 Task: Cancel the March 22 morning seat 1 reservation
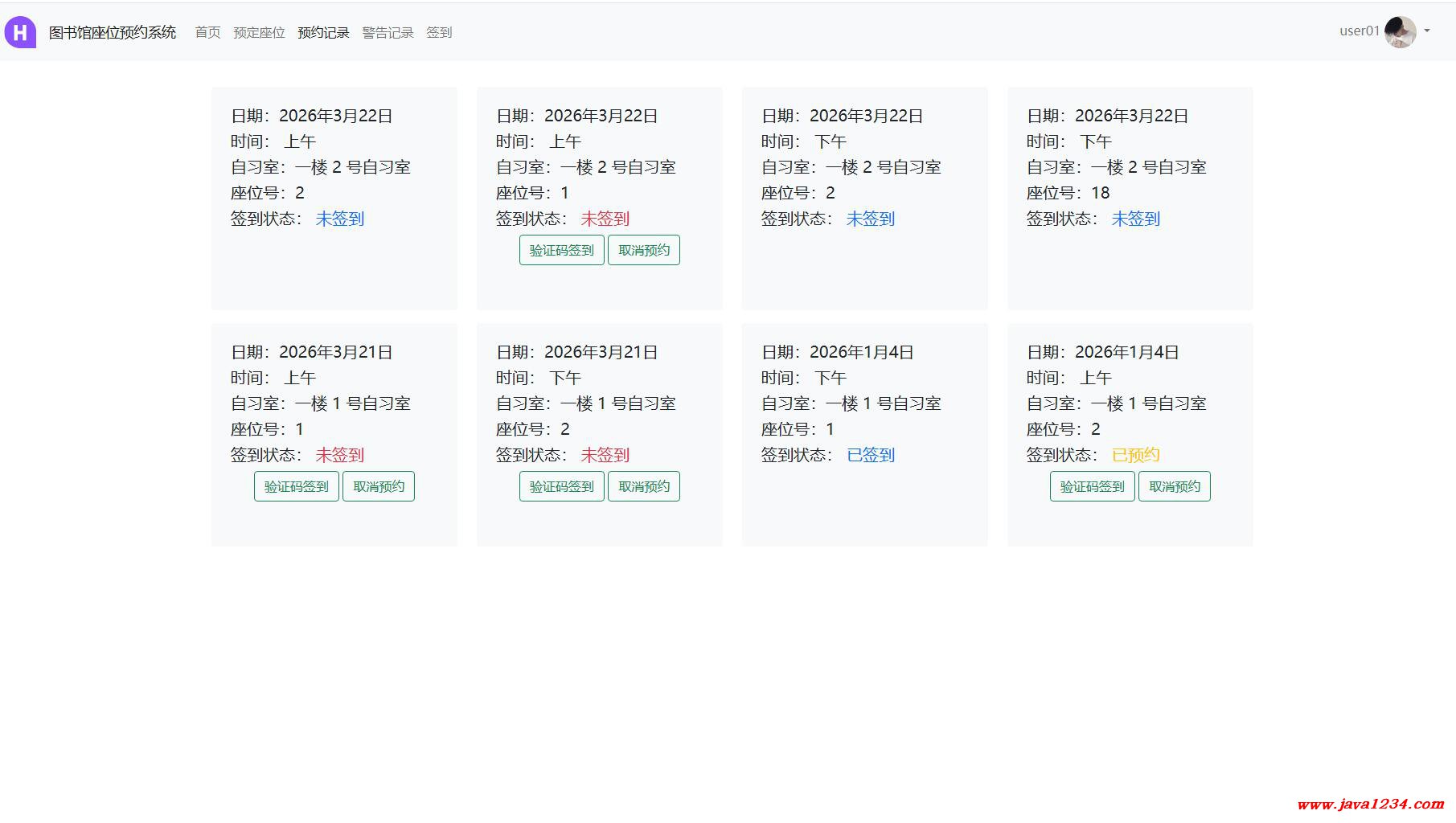(643, 250)
